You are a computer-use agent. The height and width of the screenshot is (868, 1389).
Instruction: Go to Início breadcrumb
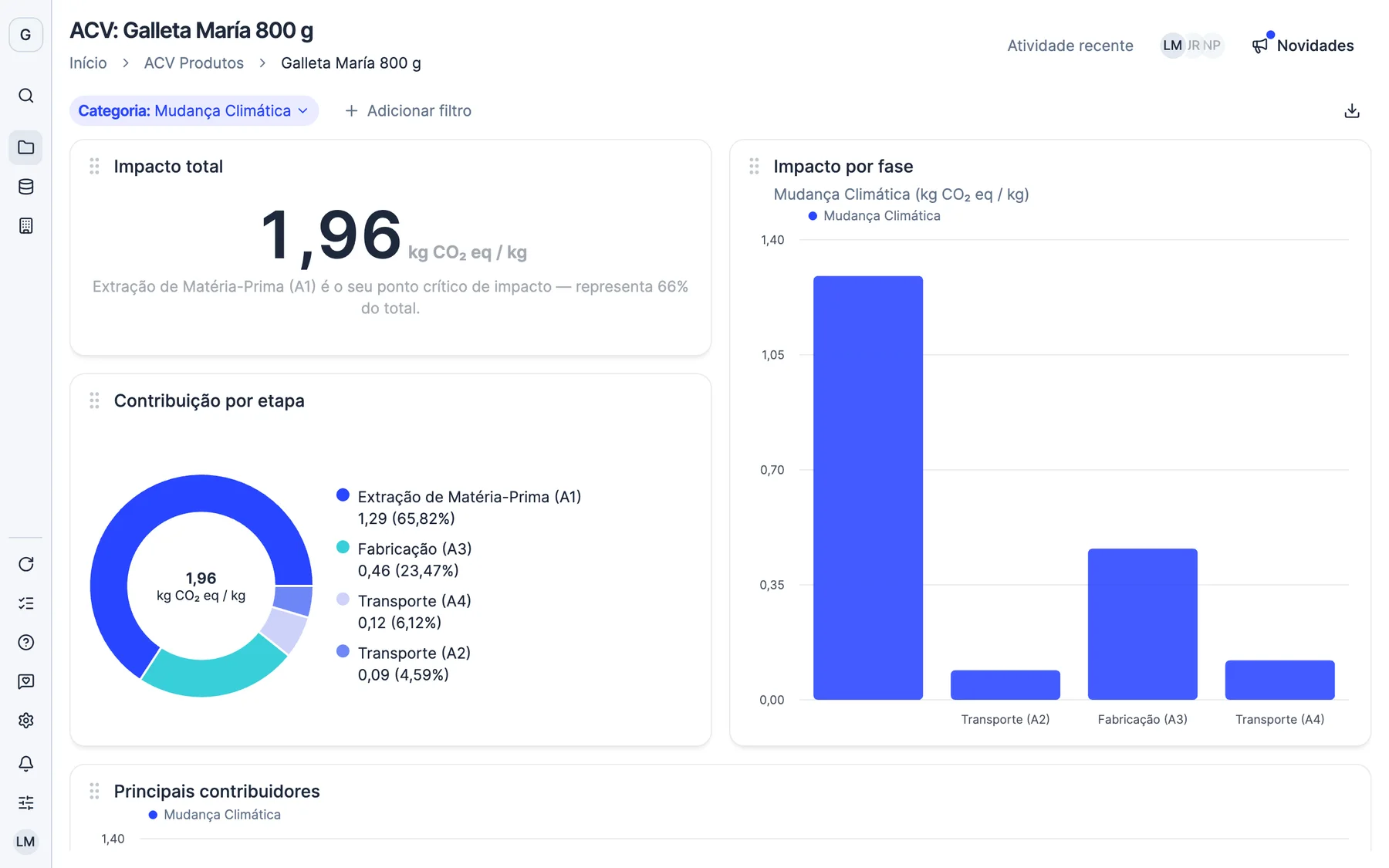88,63
